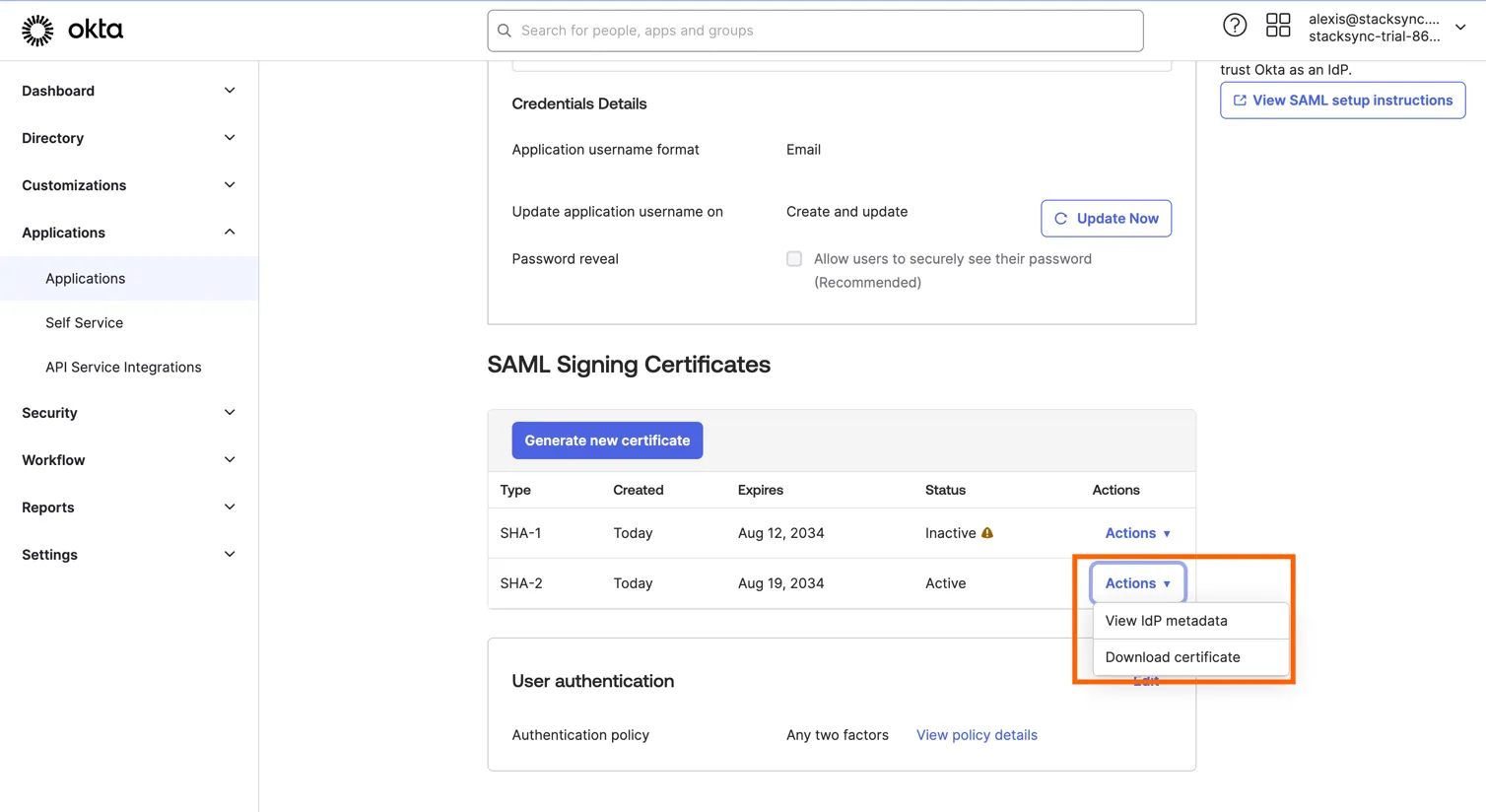The image size is (1486, 812).
Task: Click the Okta logo
Action: coord(73,31)
